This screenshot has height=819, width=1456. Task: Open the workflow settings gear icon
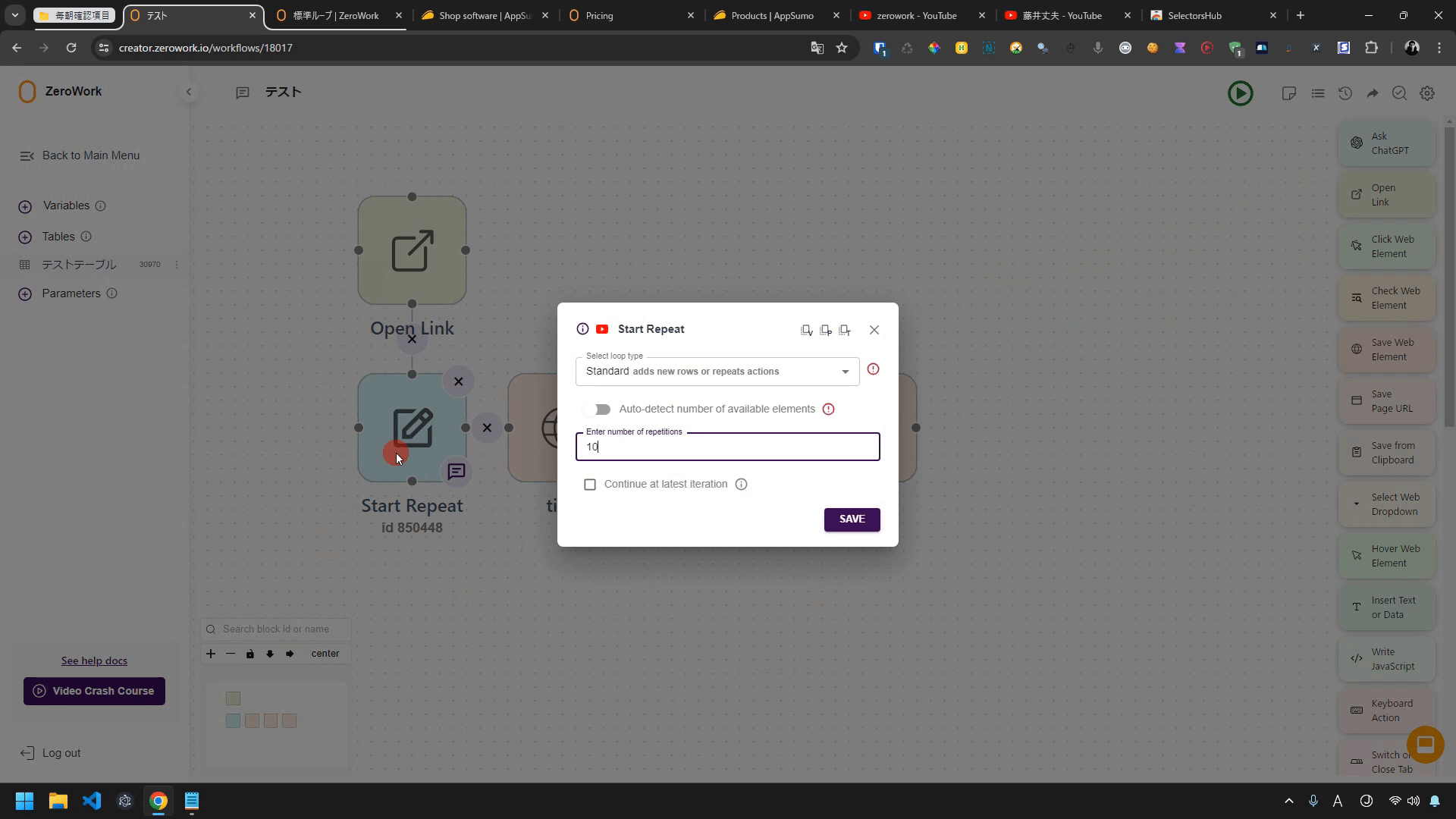pos(1427,93)
